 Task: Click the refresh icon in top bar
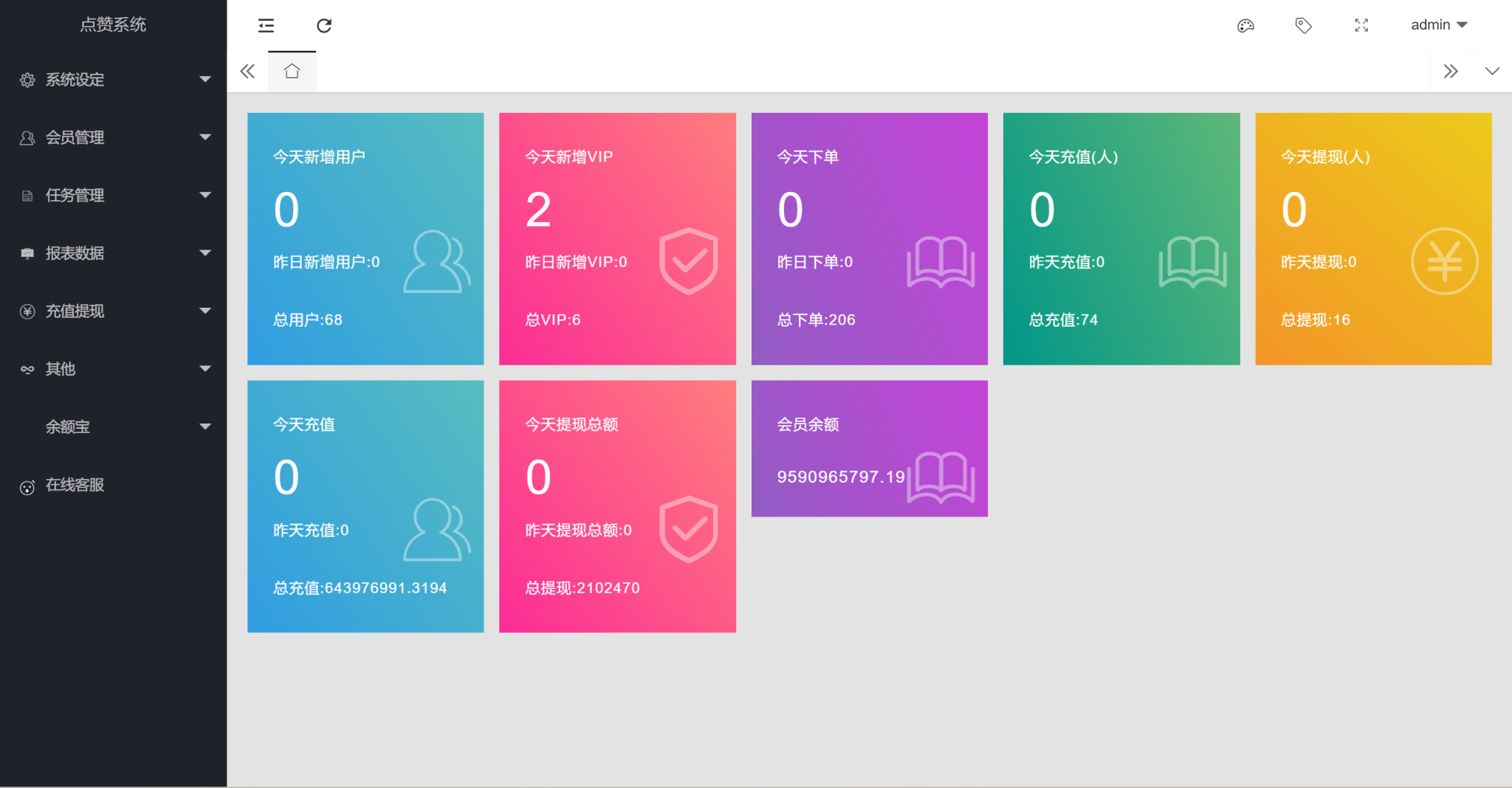click(x=324, y=26)
